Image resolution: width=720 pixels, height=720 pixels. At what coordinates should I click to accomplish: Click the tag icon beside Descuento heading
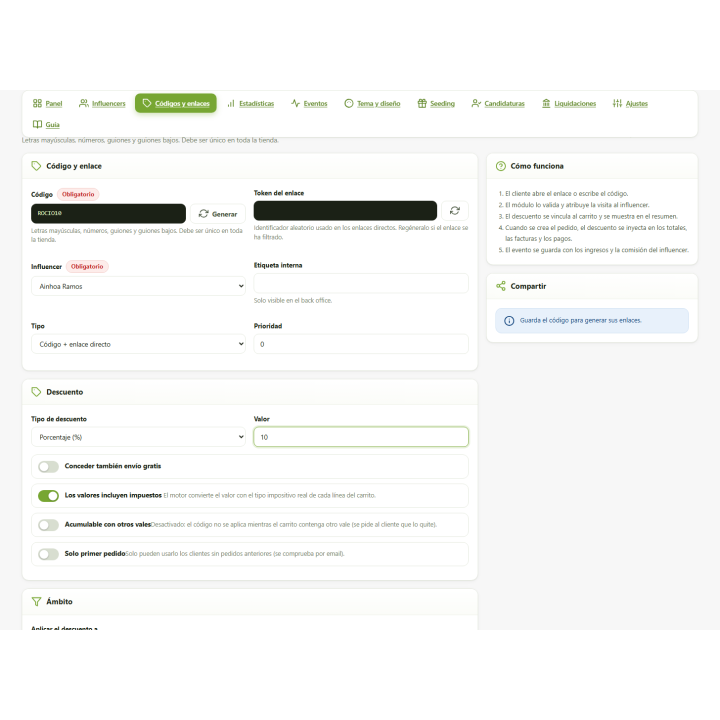point(36,392)
